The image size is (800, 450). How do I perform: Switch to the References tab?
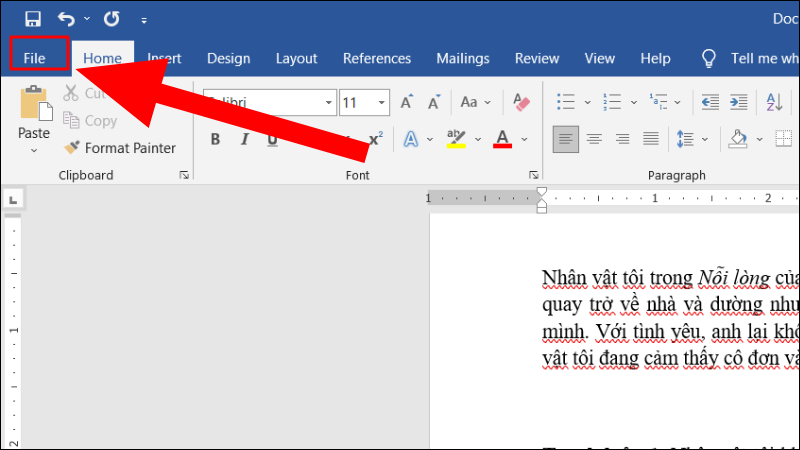[x=377, y=58]
